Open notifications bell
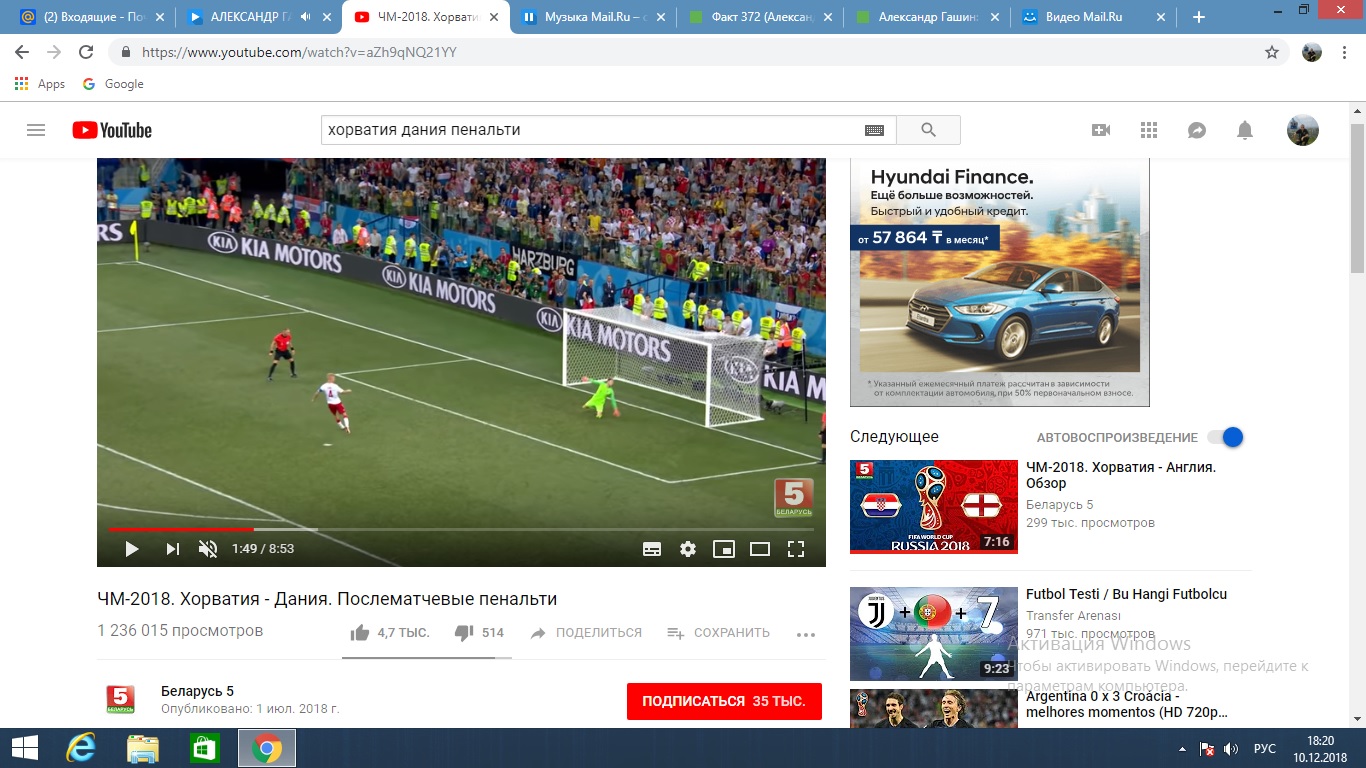Screen dimensions: 1366x768 point(1245,130)
